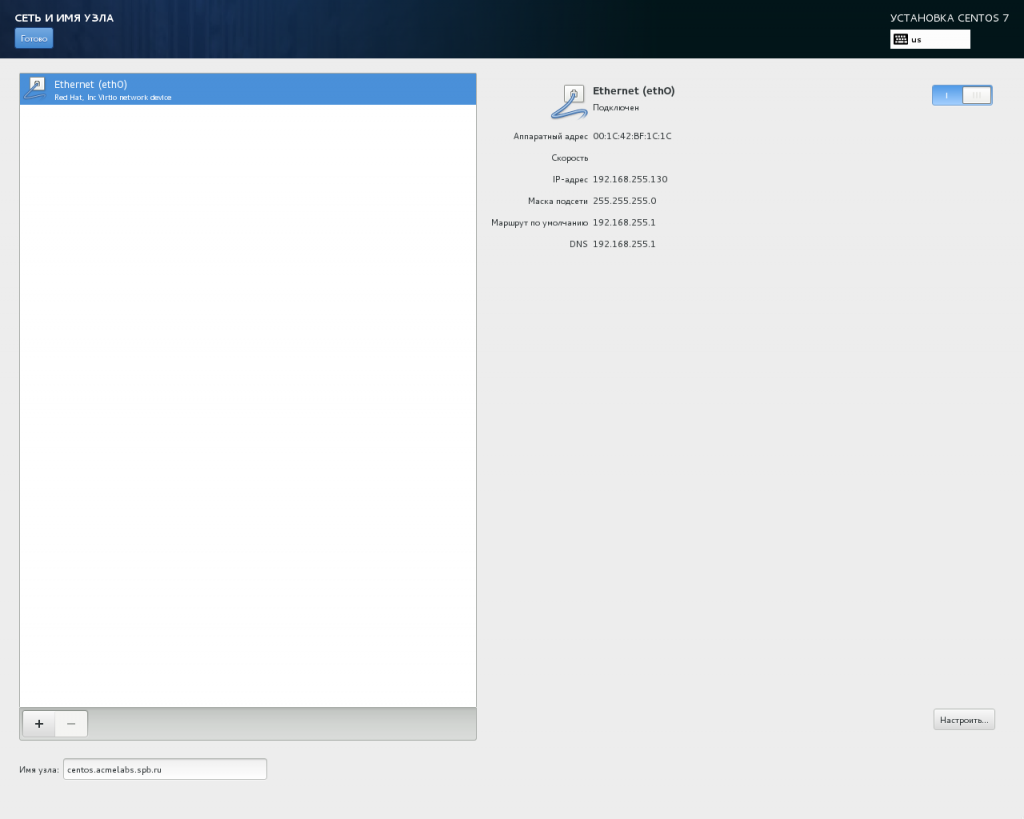1024x819 pixels.
Task: Click the DNS label in connection details
Action: coord(578,244)
